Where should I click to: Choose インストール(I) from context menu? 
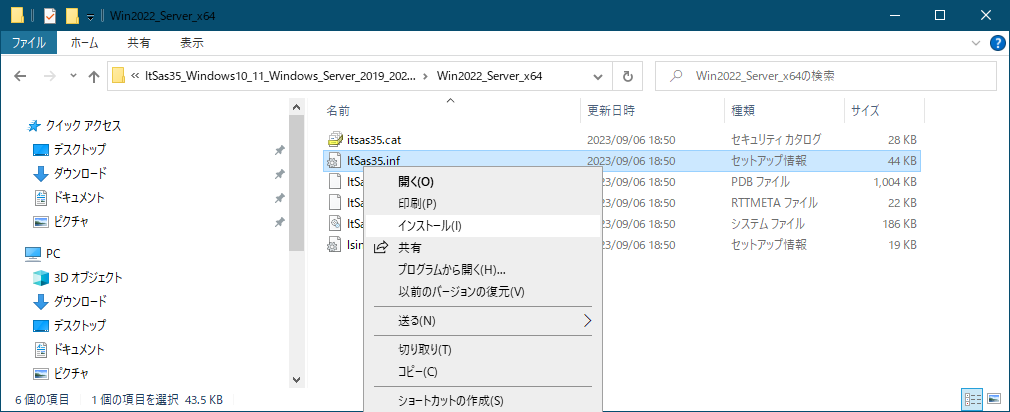click(x=483, y=226)
